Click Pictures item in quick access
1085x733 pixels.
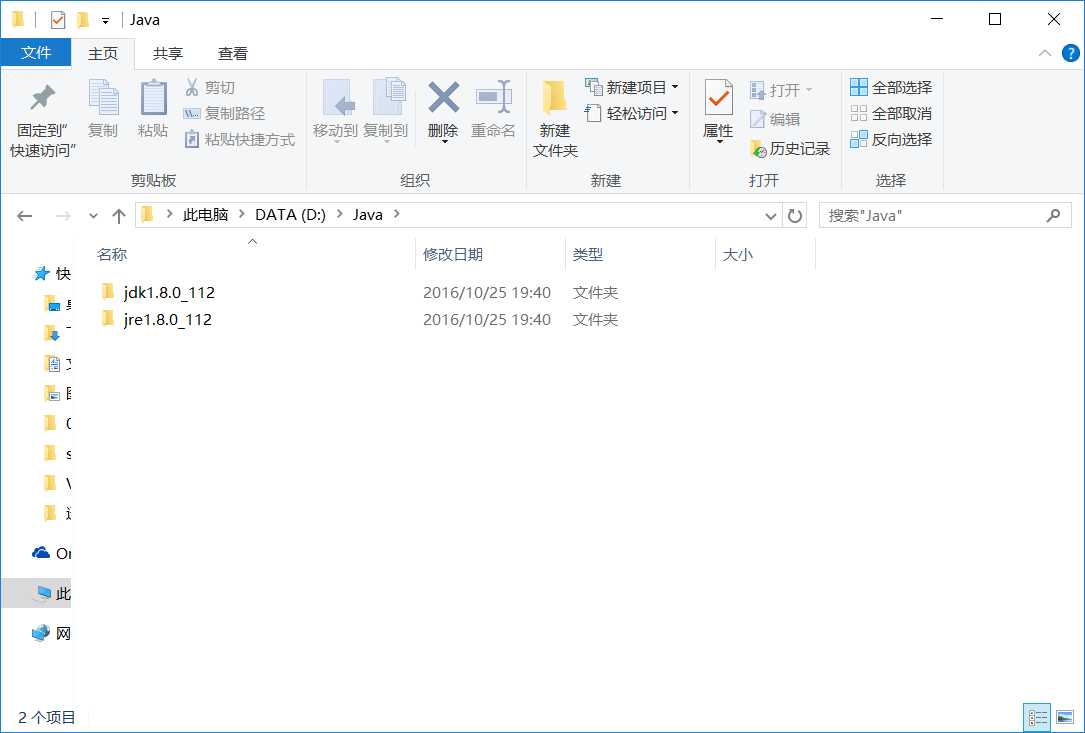[x=57, y=393]
